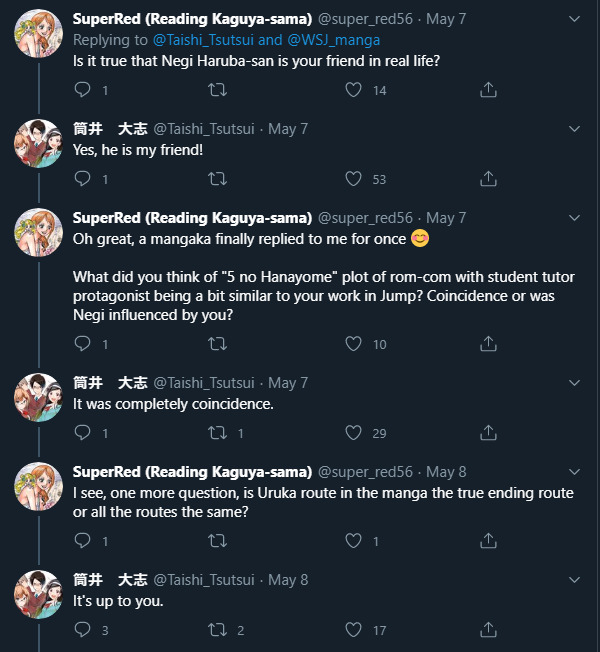Retweet the "It's up to you." tweet

point(217,630)
